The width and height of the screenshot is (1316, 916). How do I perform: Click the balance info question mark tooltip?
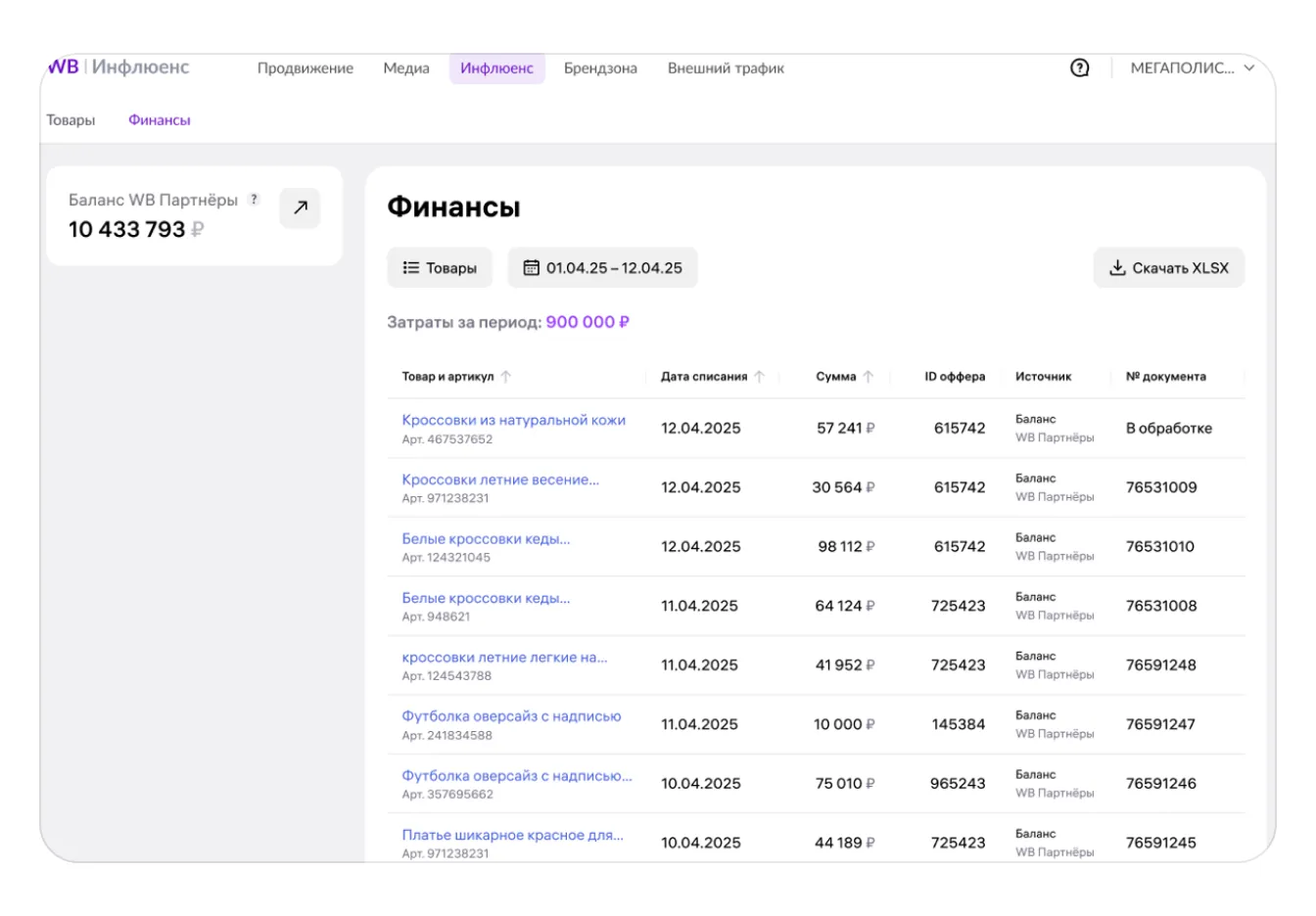254,199
